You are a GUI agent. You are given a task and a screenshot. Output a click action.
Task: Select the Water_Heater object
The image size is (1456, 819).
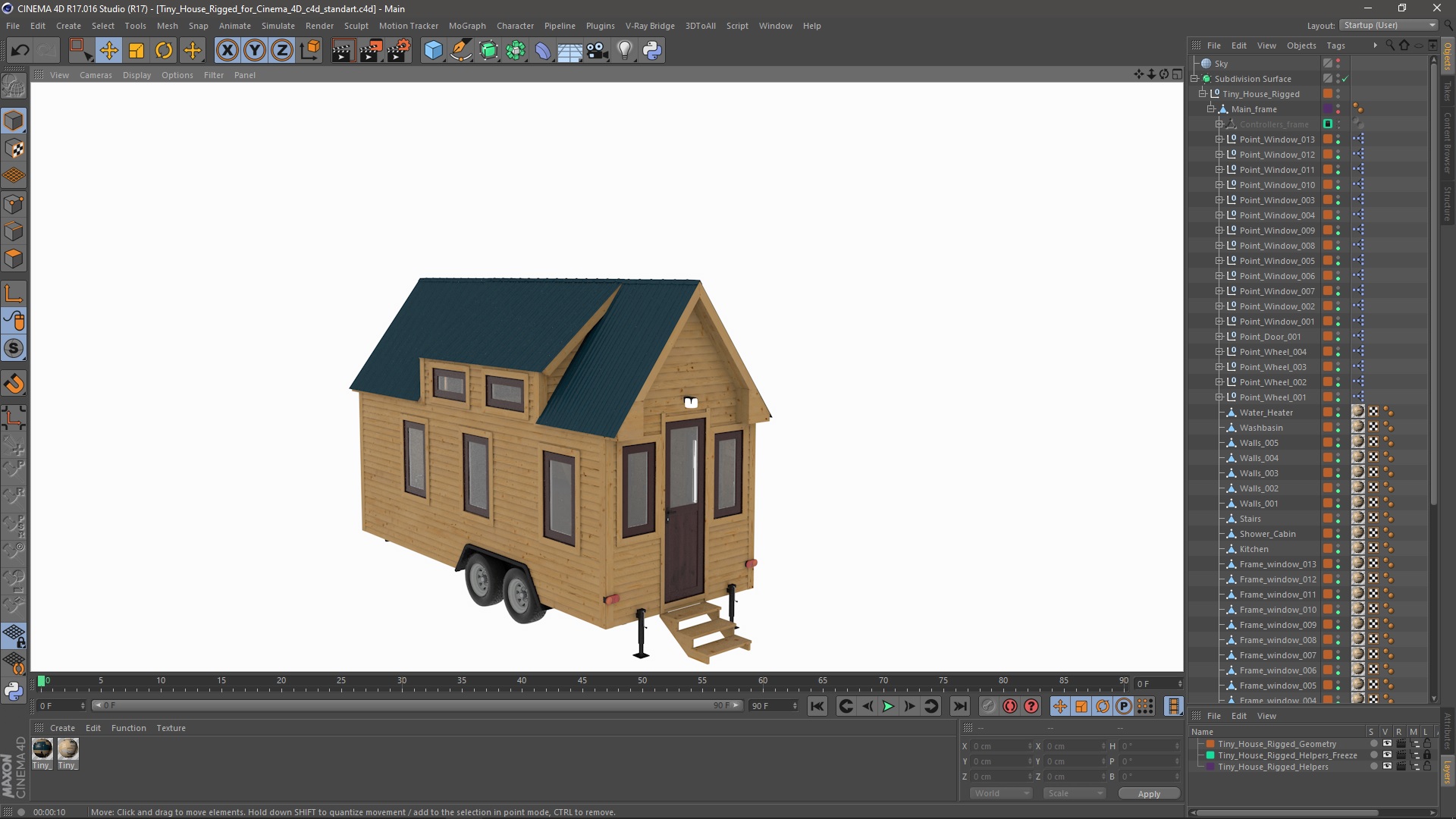point(1266,413)
